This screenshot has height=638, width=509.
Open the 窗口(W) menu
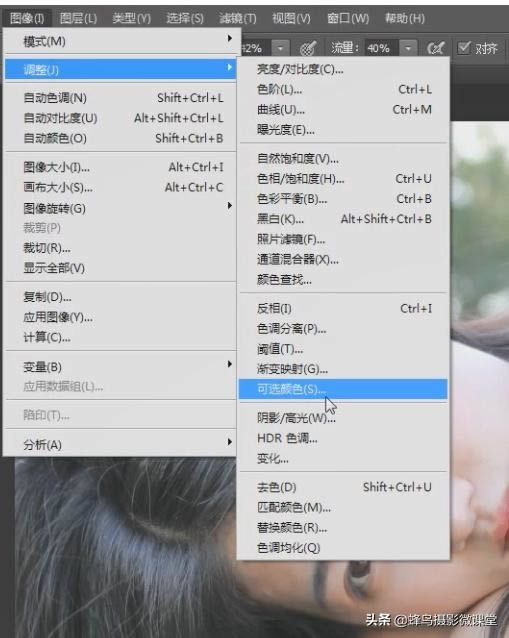pyautogui.click(x=348, y=18)
